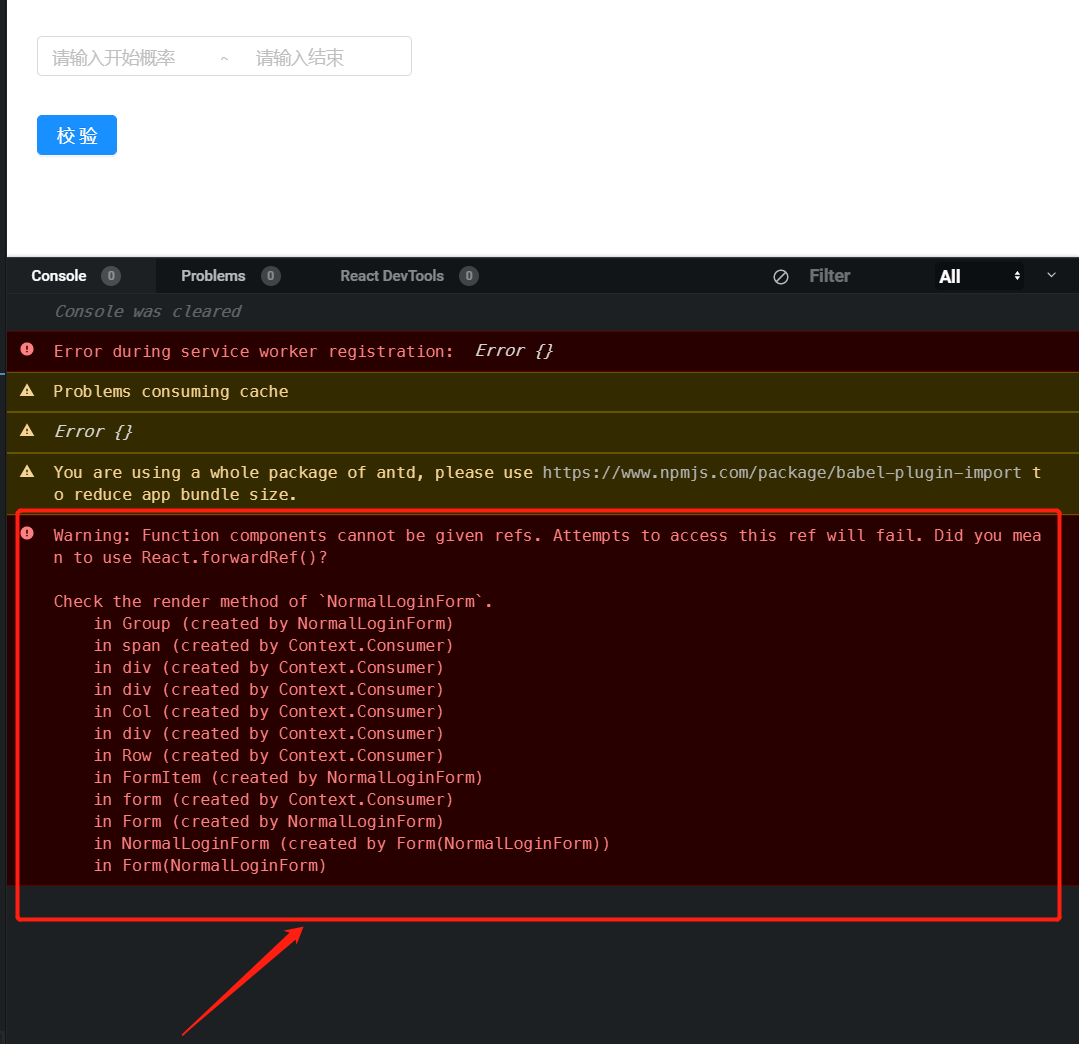The width and height of the screenshot is (1079, 1044).
Task: Click the '0' count badge beside Console
Action: [111, 276]
